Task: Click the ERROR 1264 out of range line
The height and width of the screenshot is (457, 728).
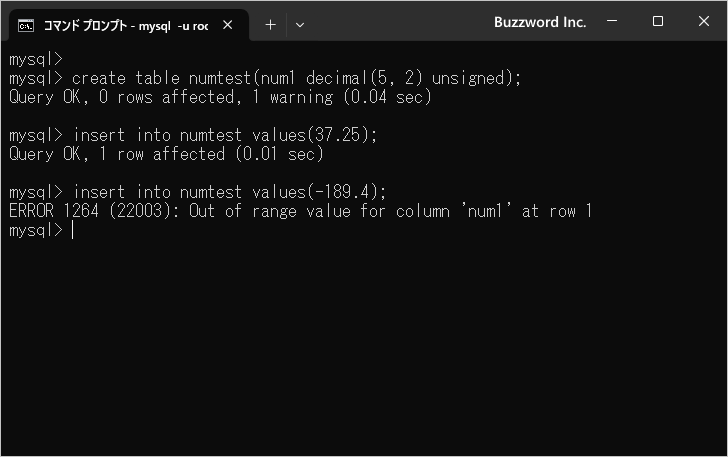Action: click(x=300, y=211)
